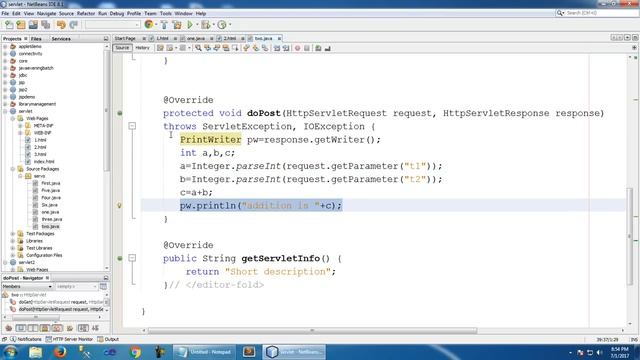Screen dimensions: 640x360
Task: Click the New Project toolbar icon
Action: [21, 25]
